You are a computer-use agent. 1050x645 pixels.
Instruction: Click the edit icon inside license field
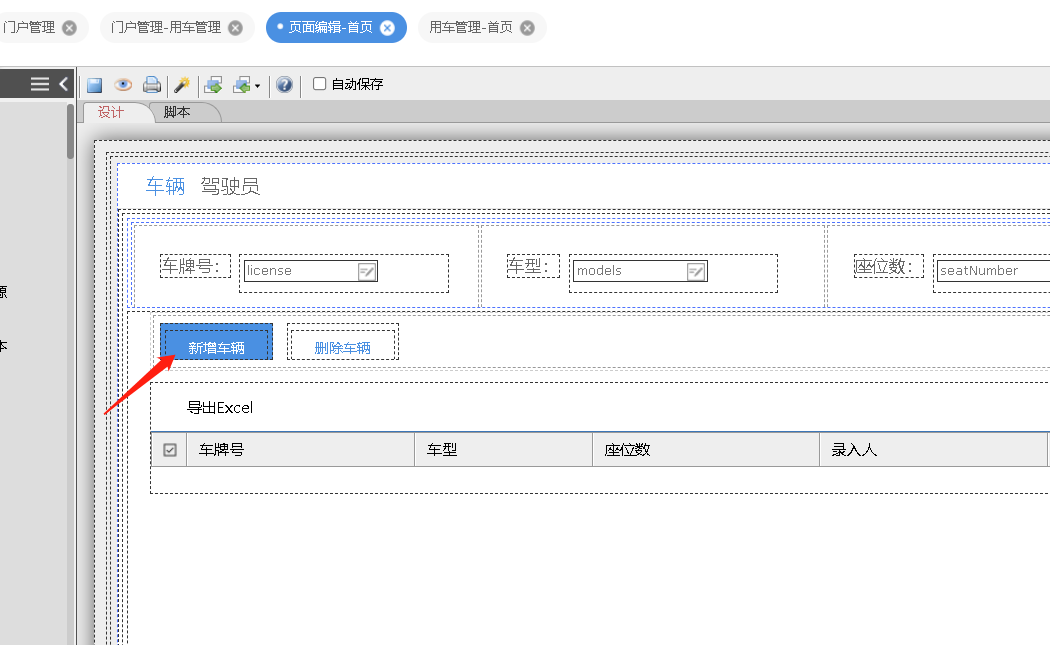pos(367,271)
